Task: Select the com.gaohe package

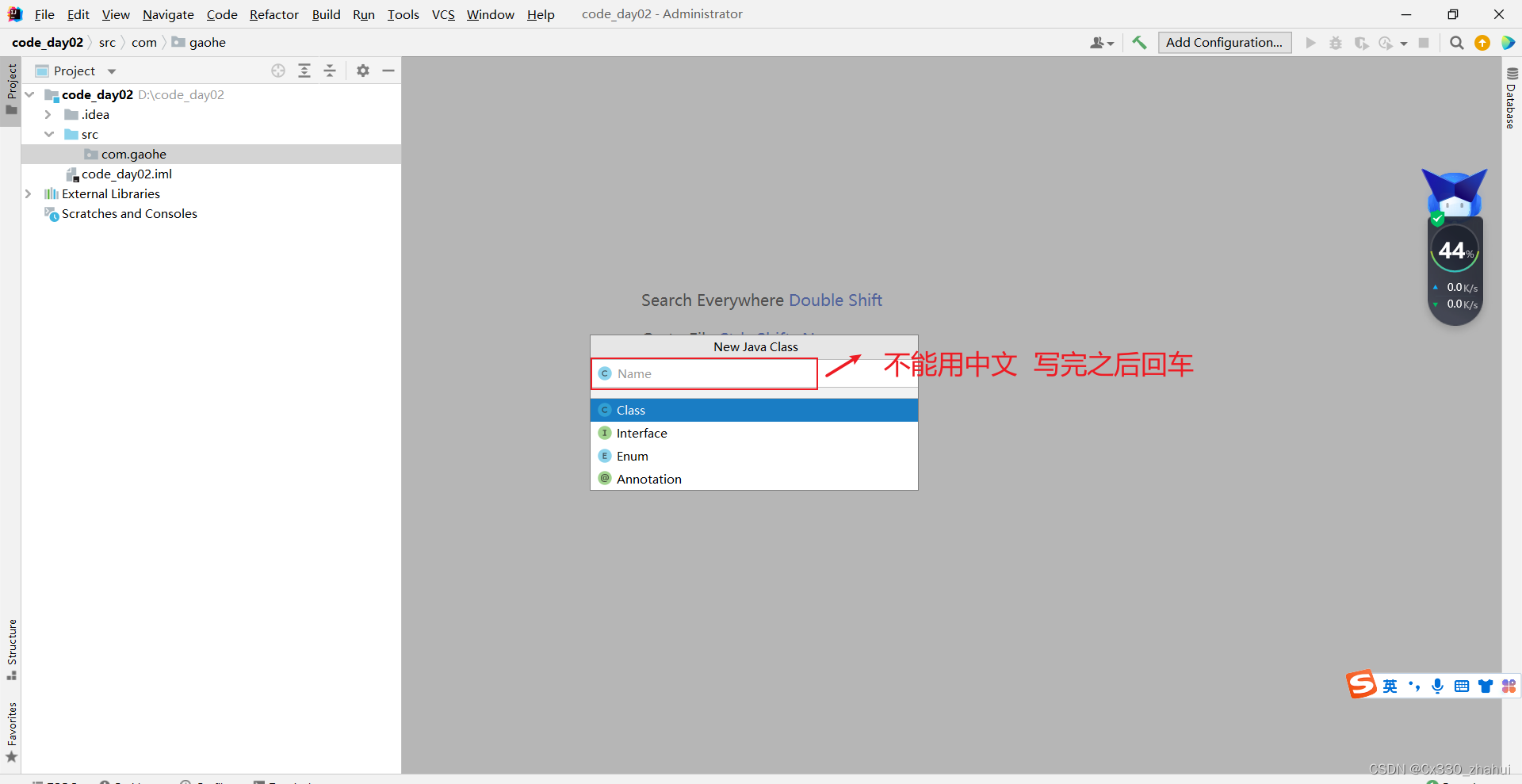Action: [x=133, y=154]
